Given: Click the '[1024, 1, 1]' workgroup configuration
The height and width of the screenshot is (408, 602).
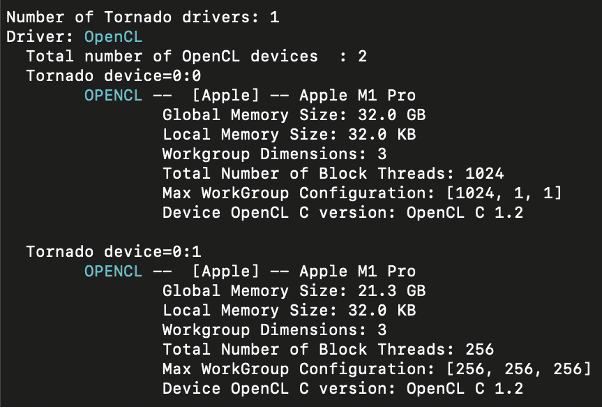Looking at the screenshot, I should [x=504, y=193].
